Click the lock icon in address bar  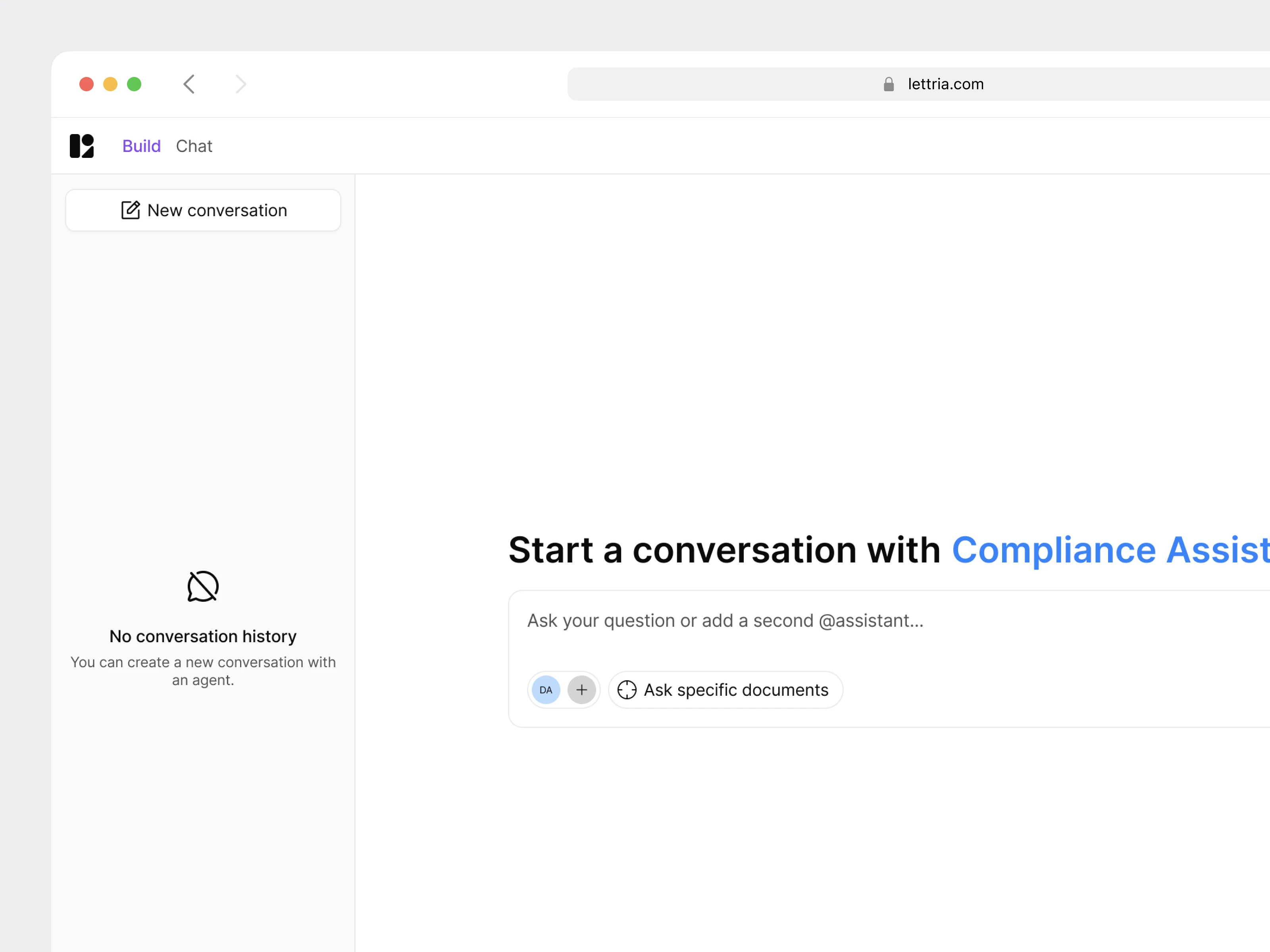[888, 84]
